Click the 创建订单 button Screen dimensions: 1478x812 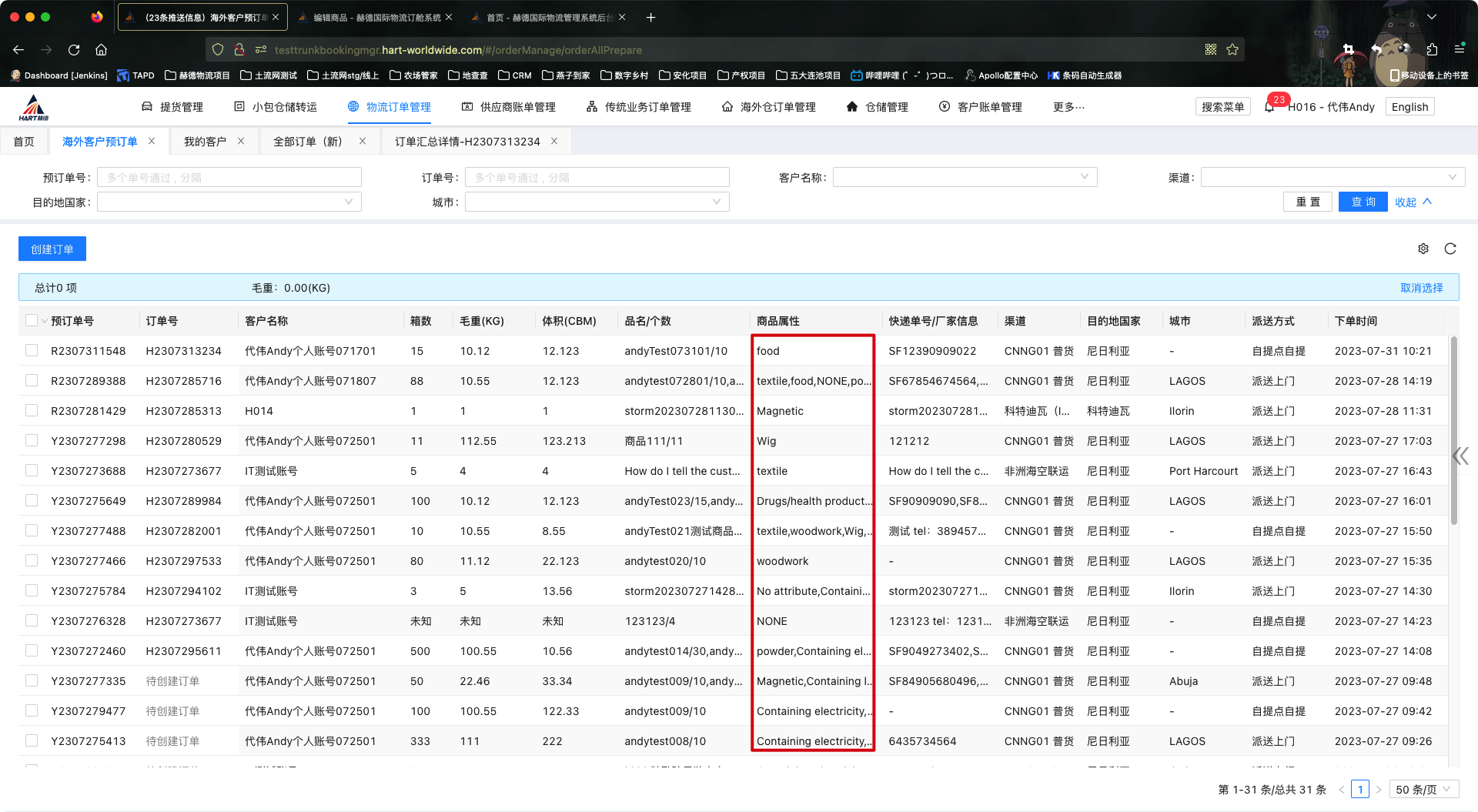coord(52,249)
